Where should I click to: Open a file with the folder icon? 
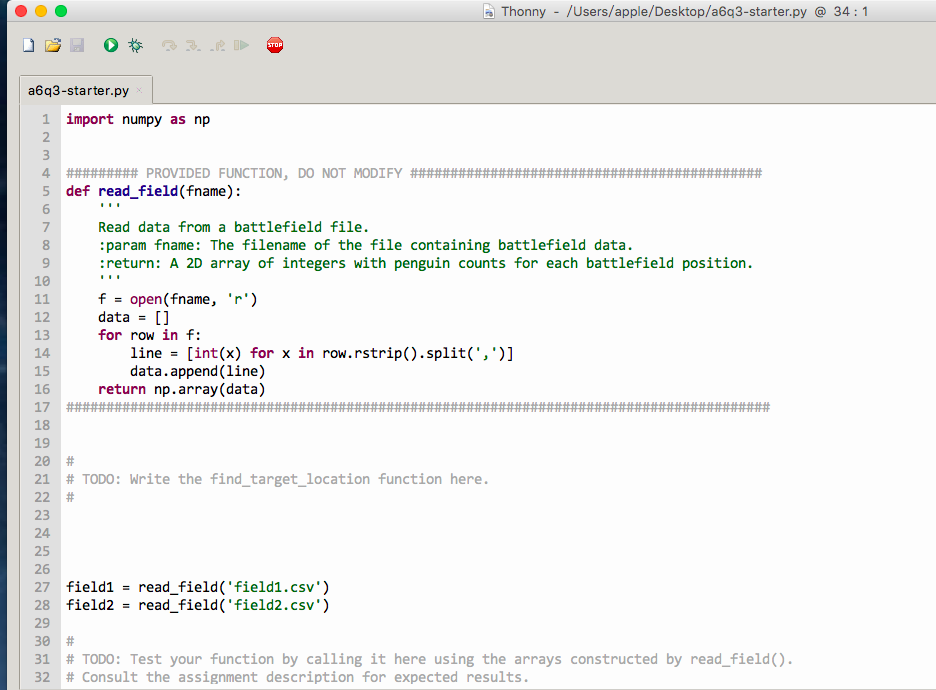tap(53, 45)
